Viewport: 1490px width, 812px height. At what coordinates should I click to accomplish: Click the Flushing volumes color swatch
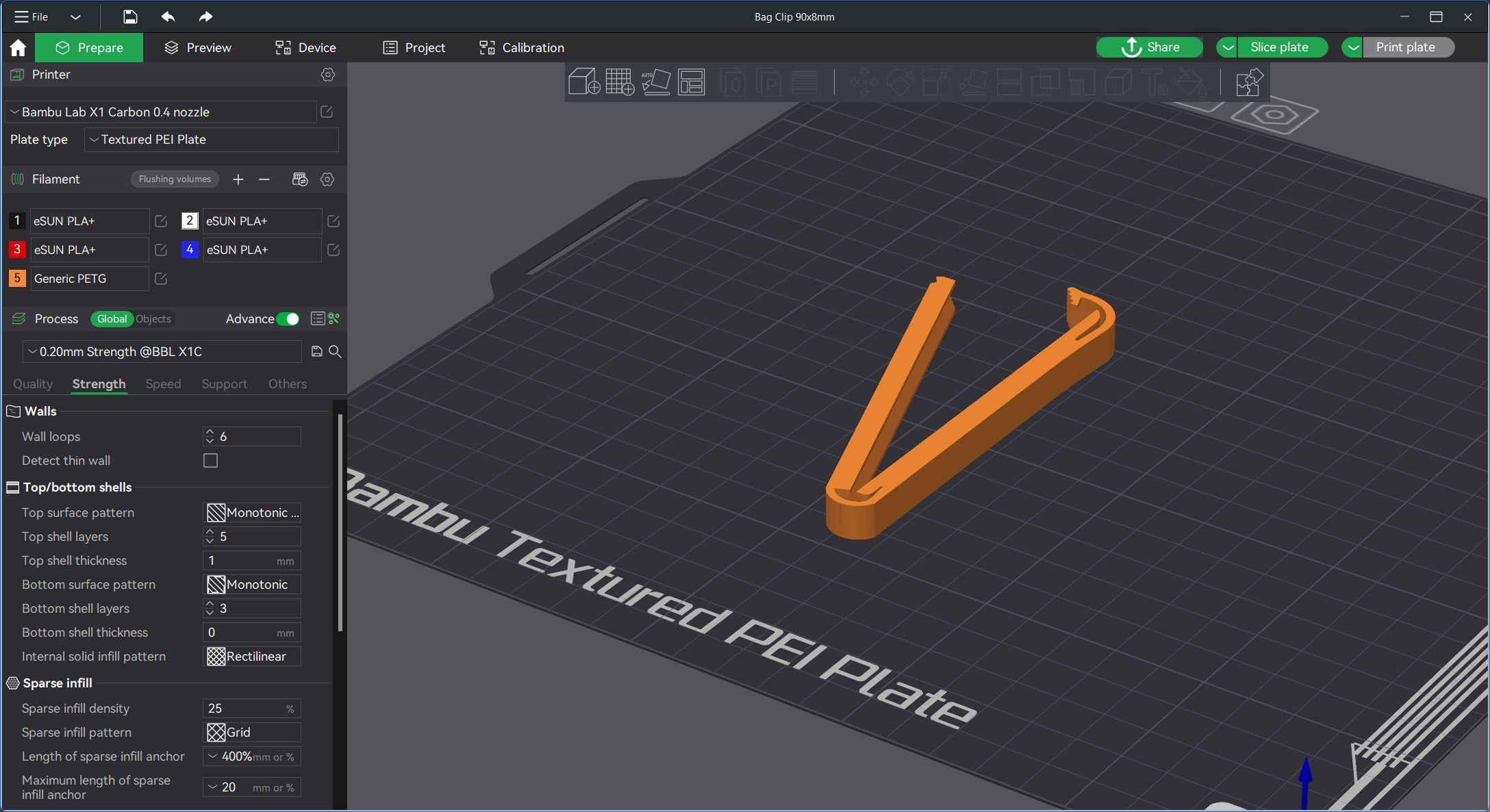pyautogui.click(x=174, y=179)
